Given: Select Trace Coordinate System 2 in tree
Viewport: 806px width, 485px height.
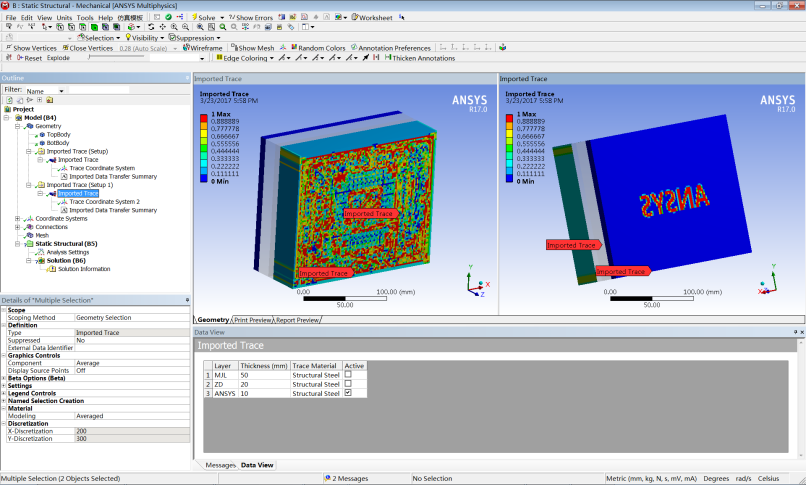Looking at the screenshot, I should [104, 201].
